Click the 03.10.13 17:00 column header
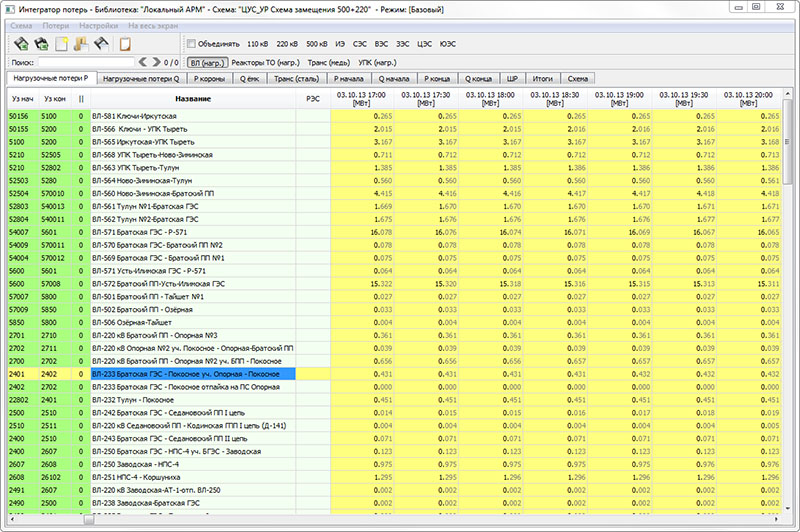Viewport: 800px width, 532px height. [x=362, y=98]
